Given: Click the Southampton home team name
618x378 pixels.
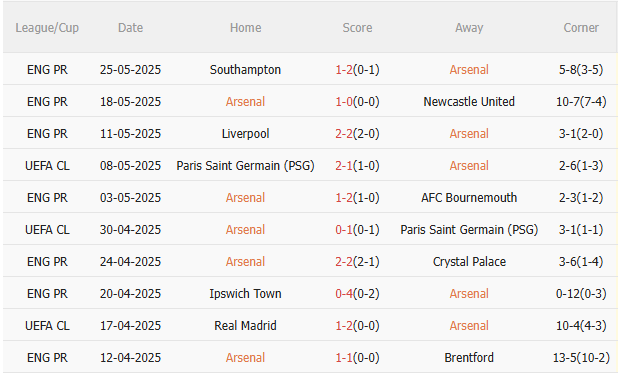Looking at the screenshot, I should click(245, 70).
